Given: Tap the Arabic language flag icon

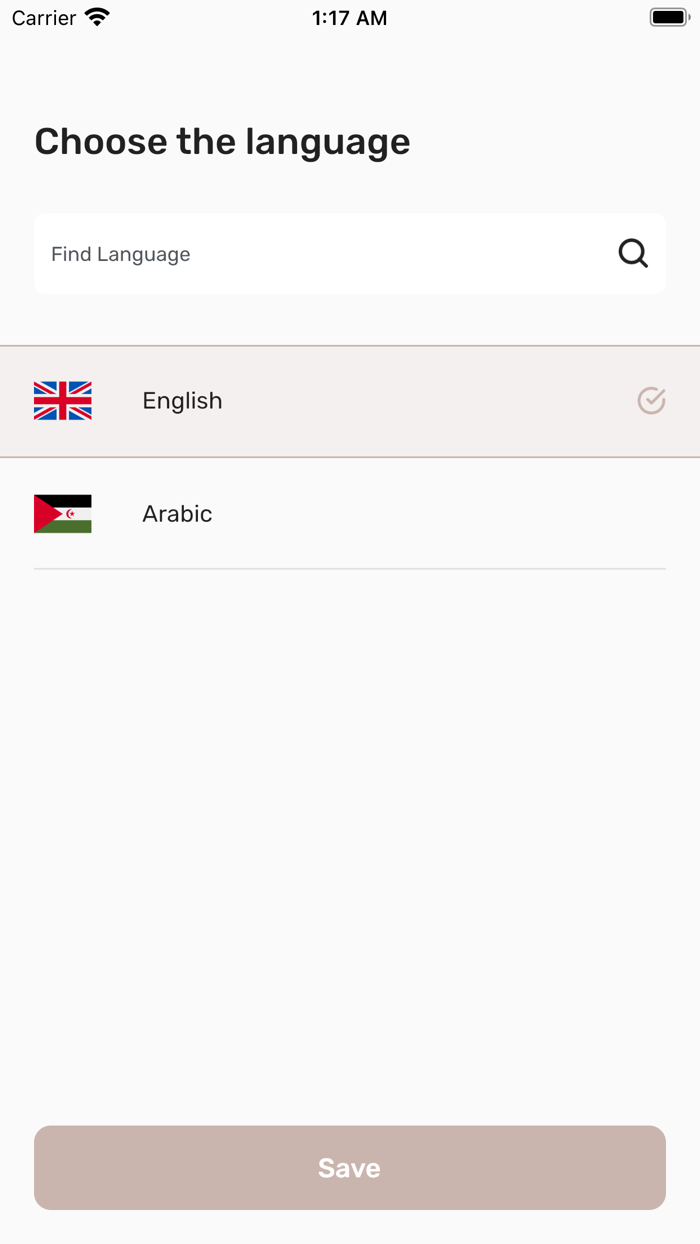Looking at the screenshot, I should [x=63, y=514].
